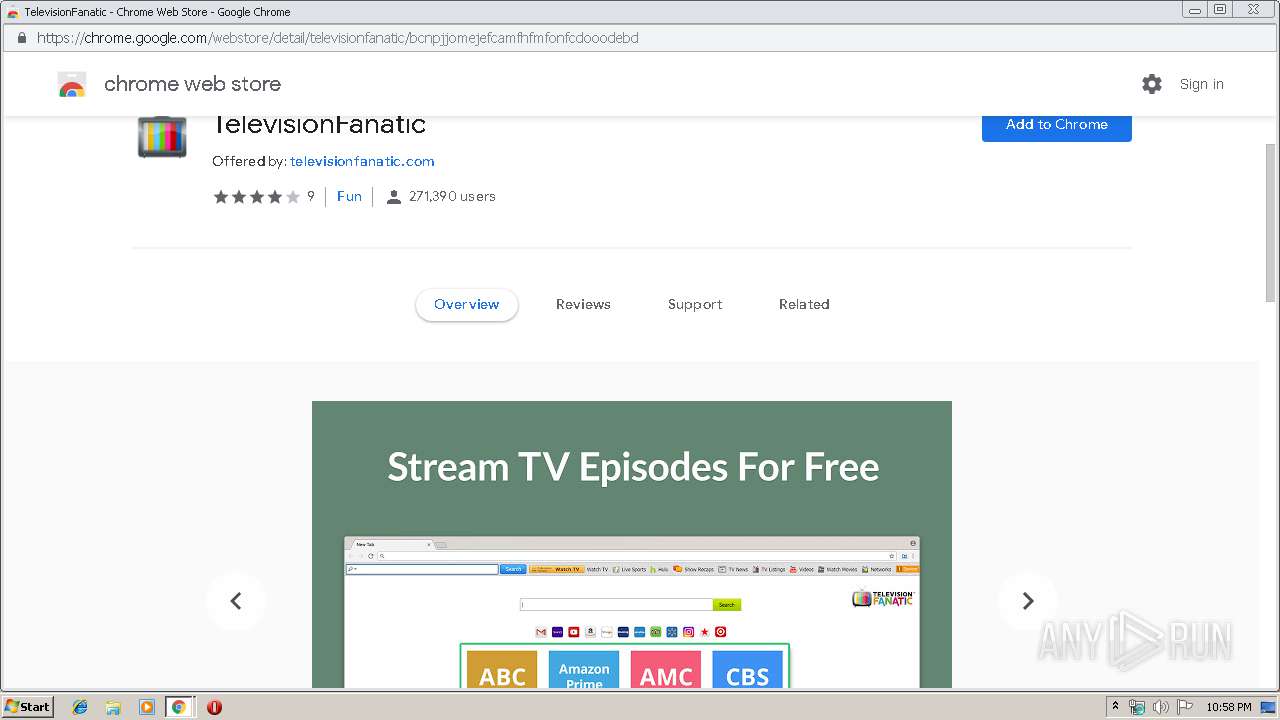Click the Stream TV Episodes screenshot
The height and width of the screenshot is (720, 1280).
coord(632,544)
